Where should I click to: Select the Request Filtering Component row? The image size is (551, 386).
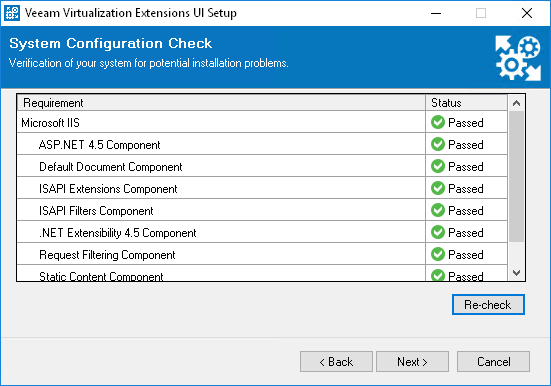tap(262, 254)
